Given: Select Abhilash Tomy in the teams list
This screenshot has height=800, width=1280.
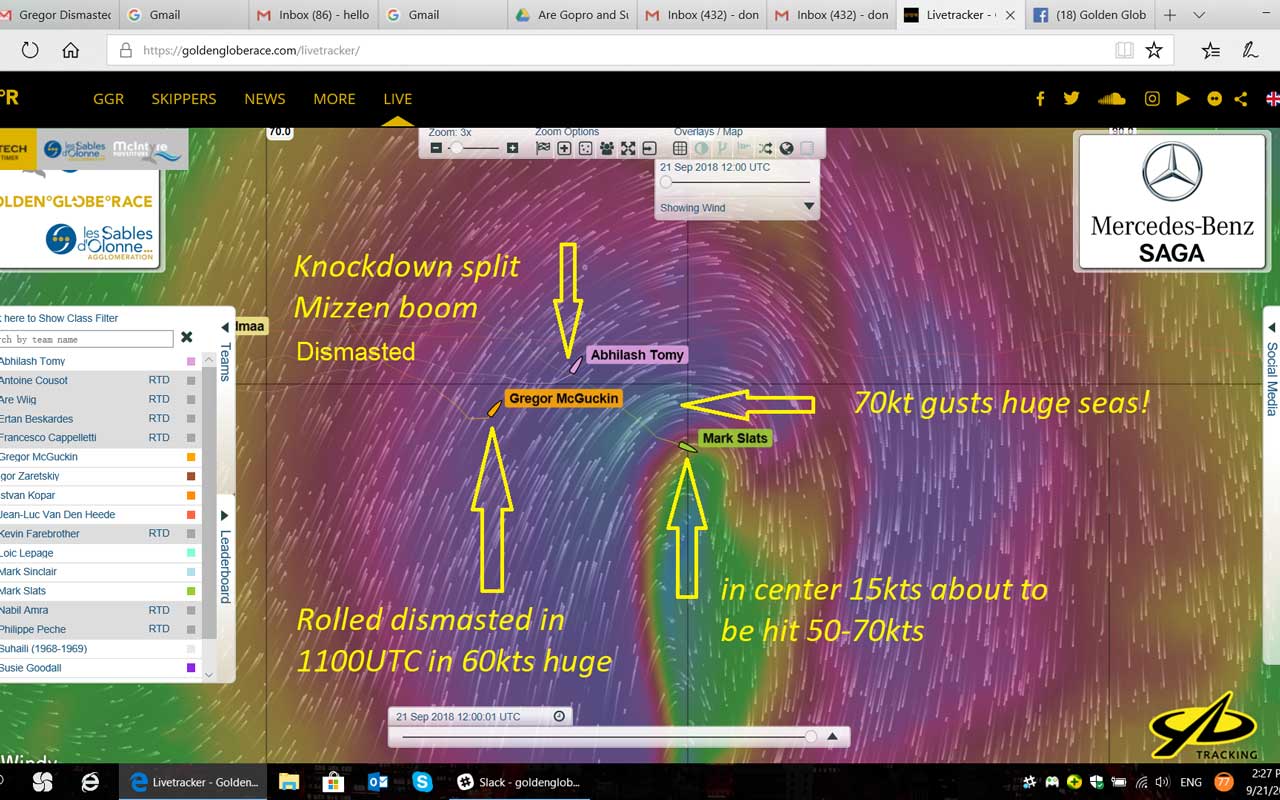Looking at the screenshot, I should (34, 361).
